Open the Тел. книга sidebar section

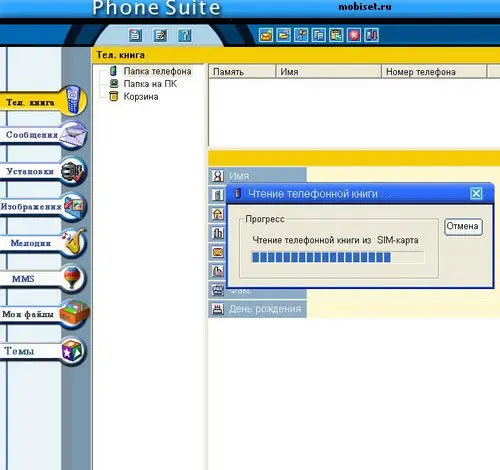(x=43, y=101)
